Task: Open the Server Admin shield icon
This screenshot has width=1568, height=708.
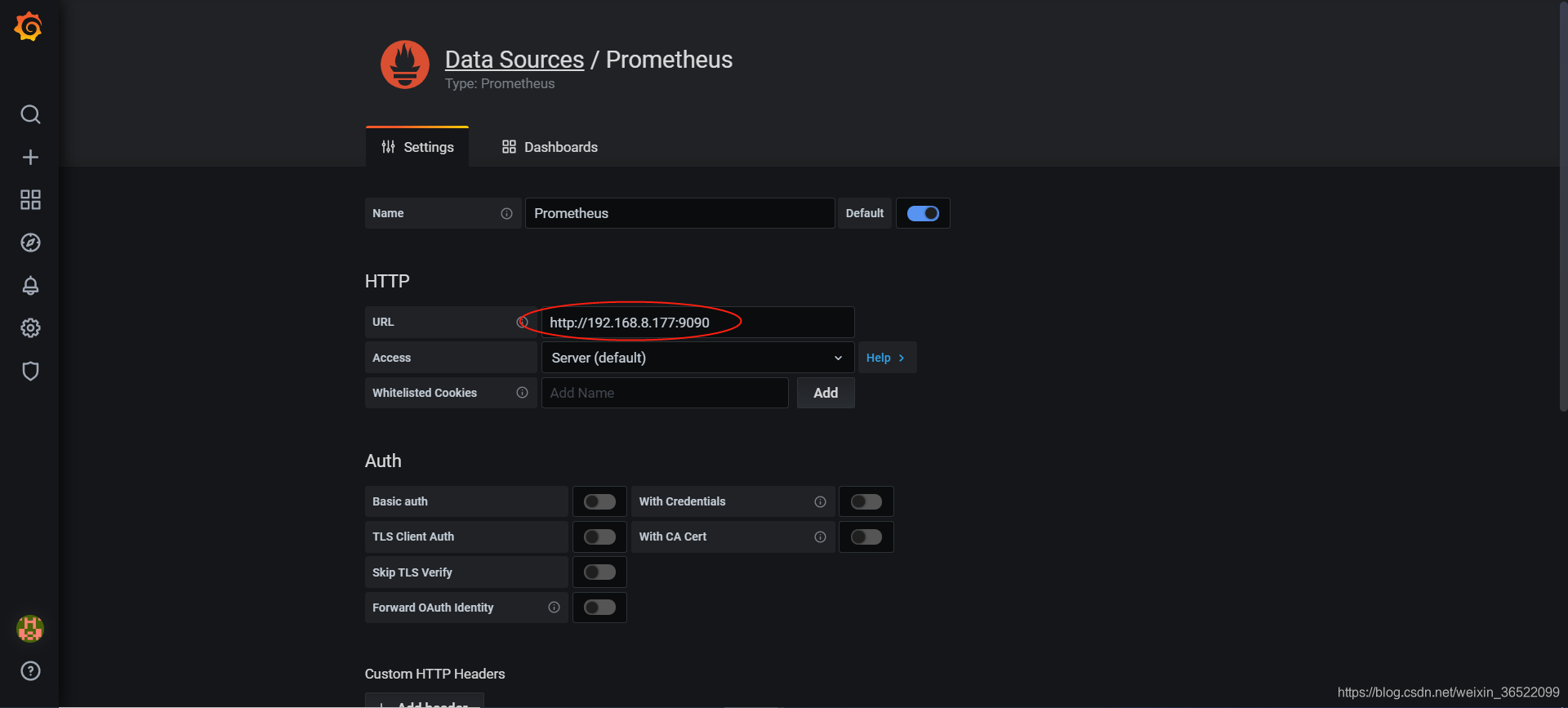Action: pos(30,371)
